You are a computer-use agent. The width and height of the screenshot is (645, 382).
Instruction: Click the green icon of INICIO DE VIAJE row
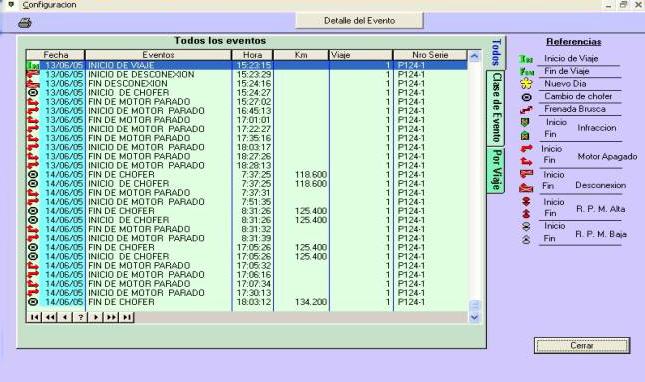coord(33,65)
